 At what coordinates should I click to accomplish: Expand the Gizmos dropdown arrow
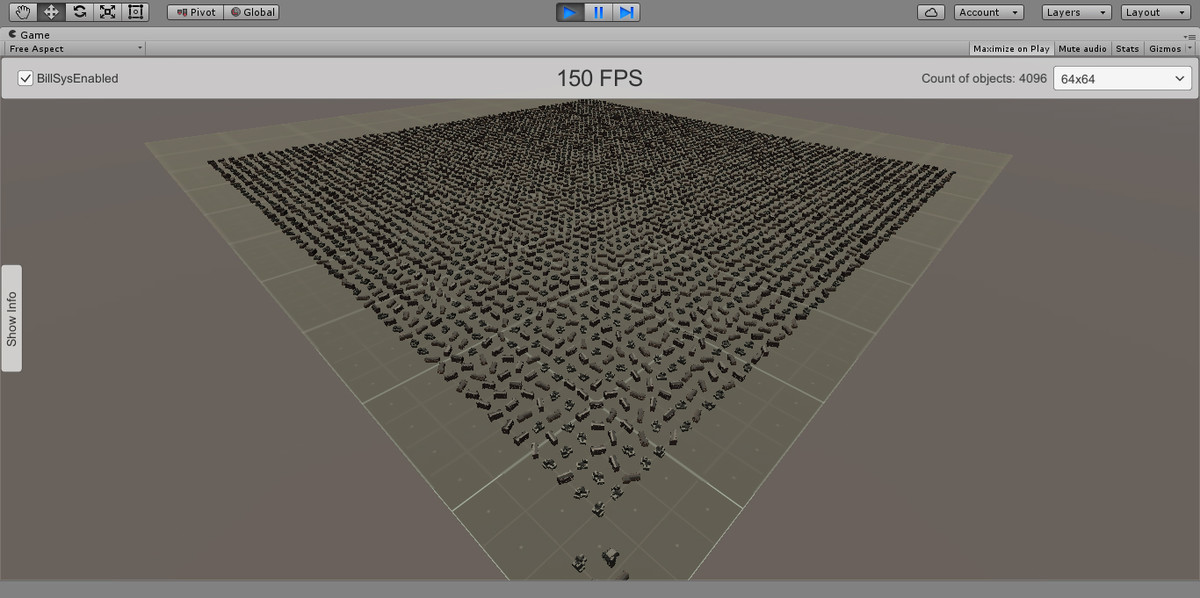coord(1190,48)
